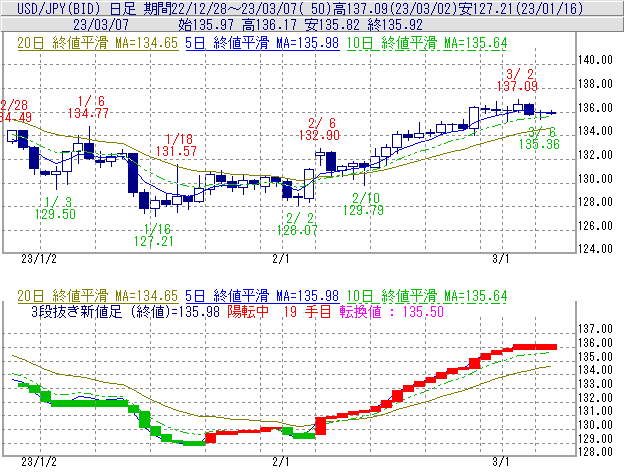Click the 2/1 date under lower chart
624x475 pixels.
pos(281,462)
